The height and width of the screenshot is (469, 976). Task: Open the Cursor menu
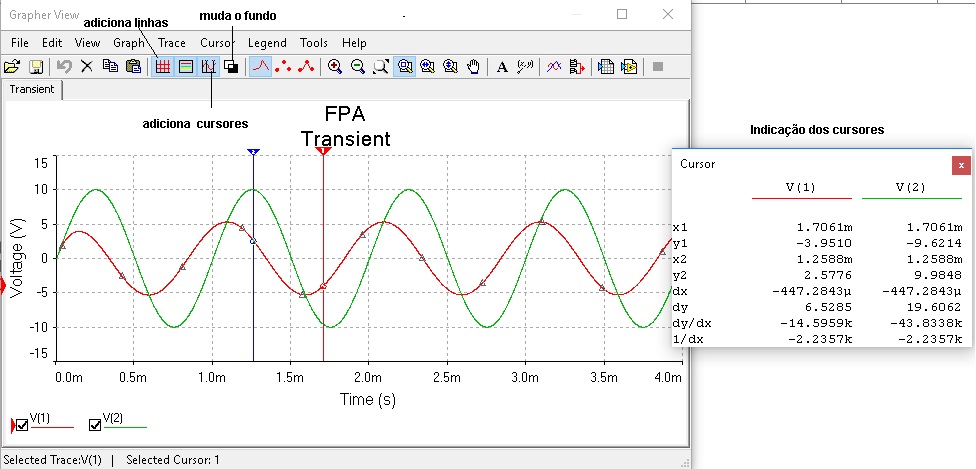click(217, 43)
